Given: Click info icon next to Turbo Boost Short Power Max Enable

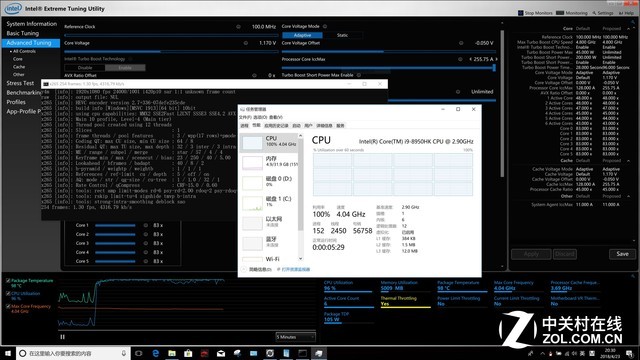Looking at the screenshot, I should click(359, 75).
